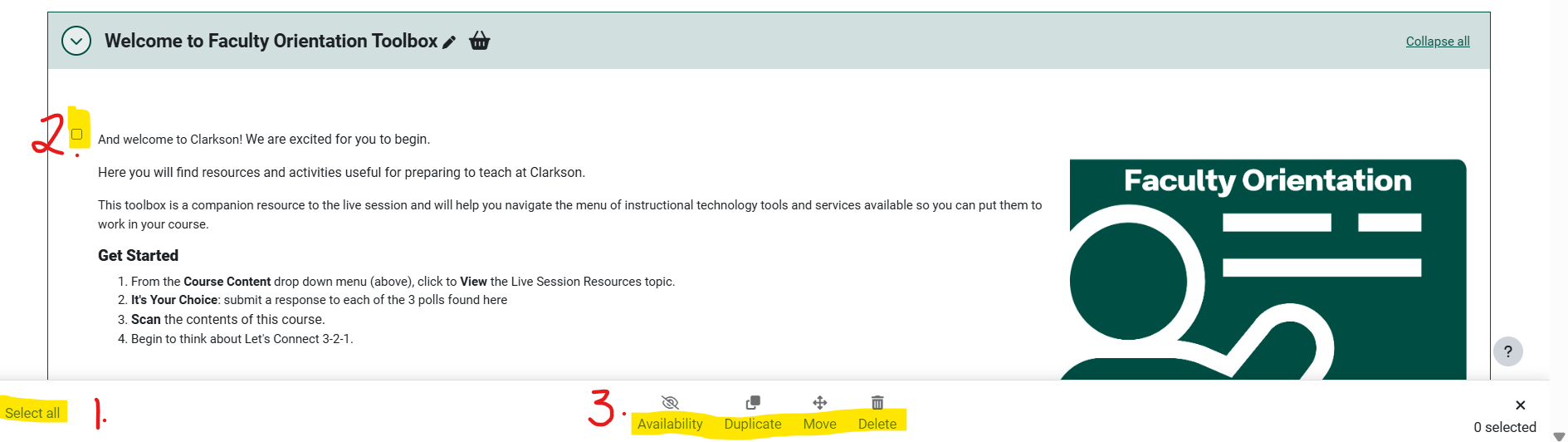Viewport: 1568px width, 442px height.
Task: Click the 'This toolbox is a companion resource' paragraph
Action: [x=570, y=214]
